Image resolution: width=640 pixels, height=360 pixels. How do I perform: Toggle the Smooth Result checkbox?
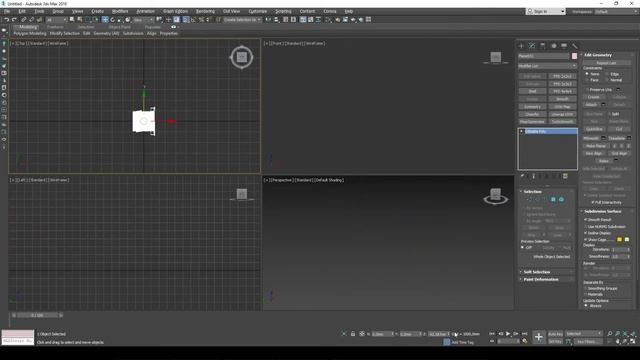point(586,220)
